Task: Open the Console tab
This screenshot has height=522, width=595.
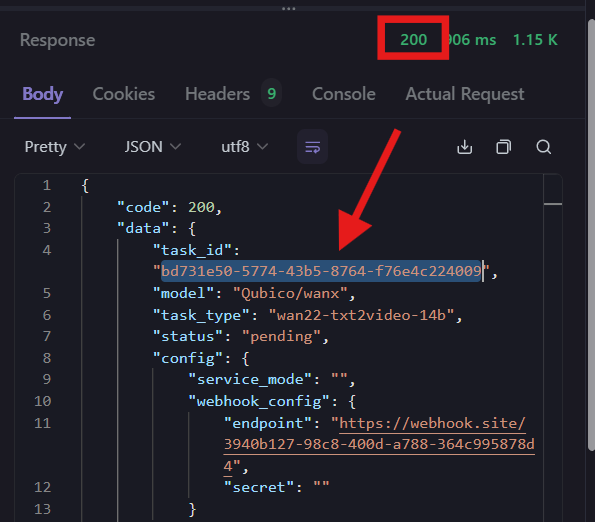Action: pos(343,94)
